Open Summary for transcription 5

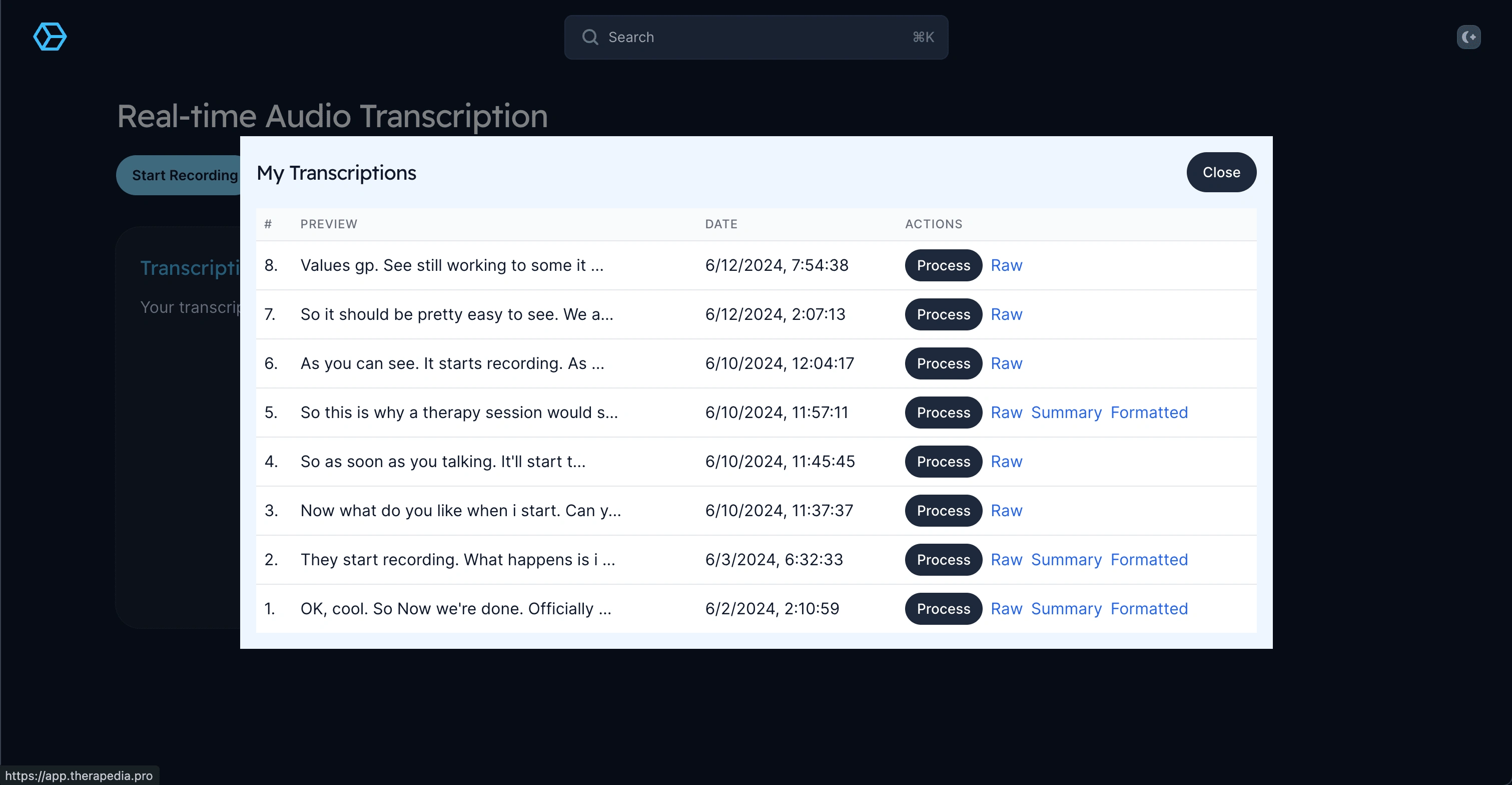[1066, 412]
